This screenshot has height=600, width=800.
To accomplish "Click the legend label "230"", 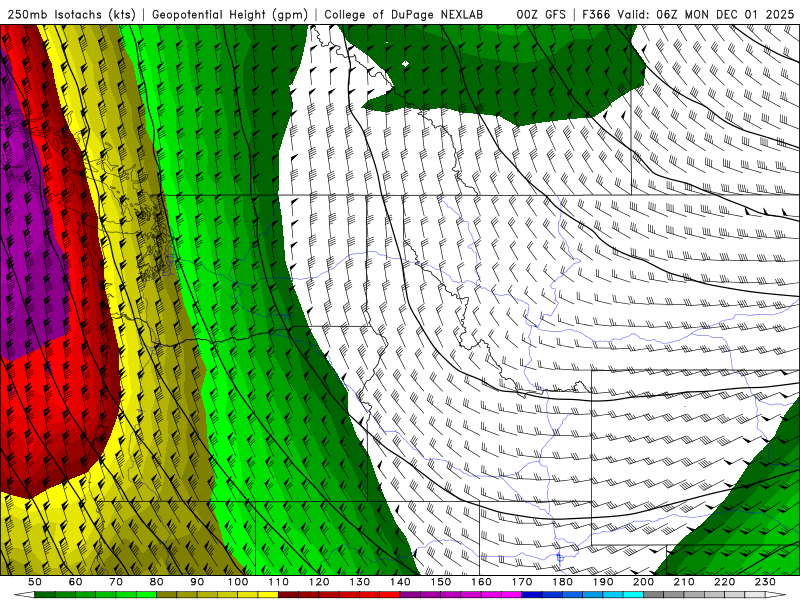I will 765,582.
